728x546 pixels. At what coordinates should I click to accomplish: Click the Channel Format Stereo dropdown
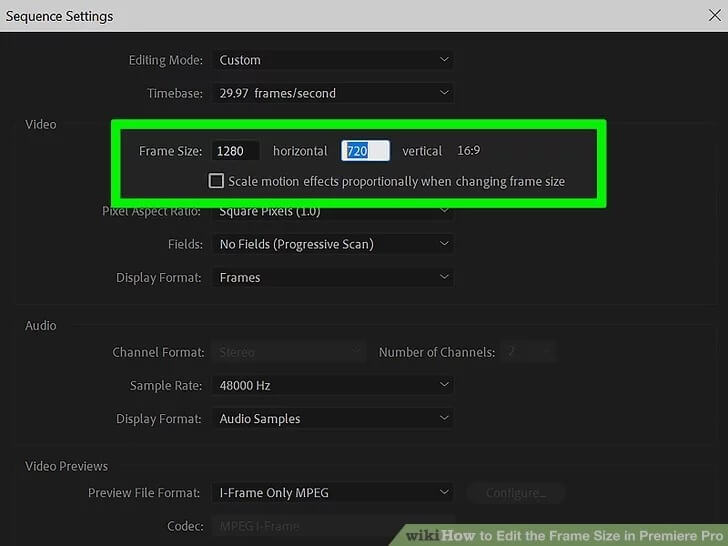click(288, 352)
